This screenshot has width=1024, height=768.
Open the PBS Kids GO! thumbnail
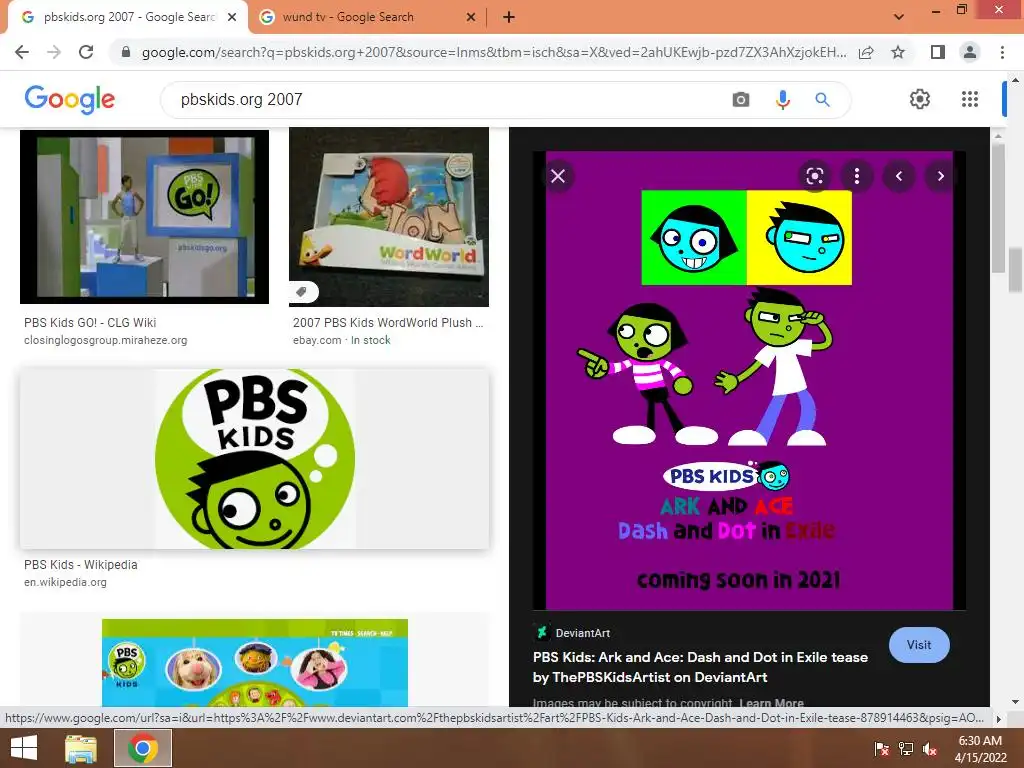144,217
